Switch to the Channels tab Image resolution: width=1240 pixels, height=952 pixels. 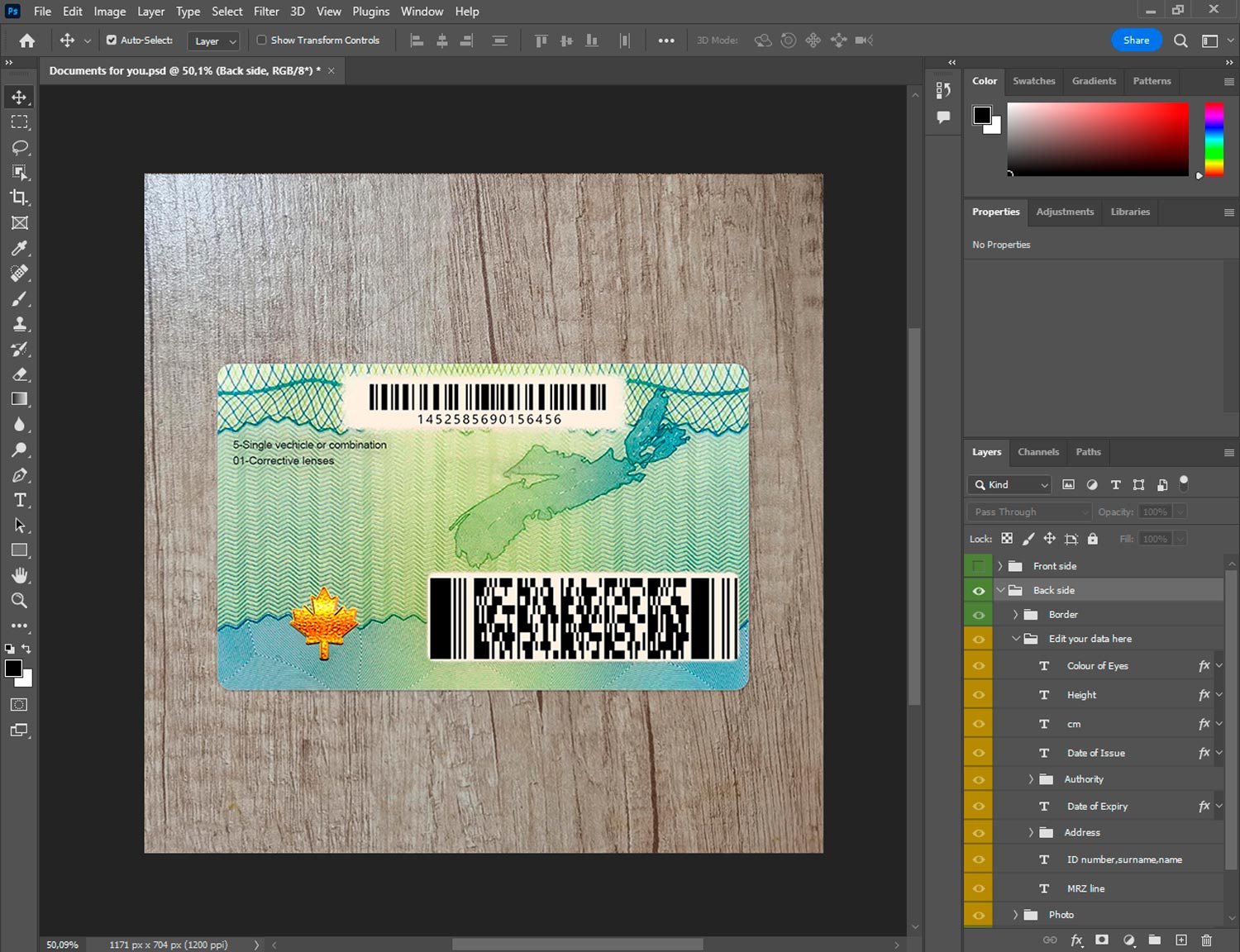click(1037, 452)
